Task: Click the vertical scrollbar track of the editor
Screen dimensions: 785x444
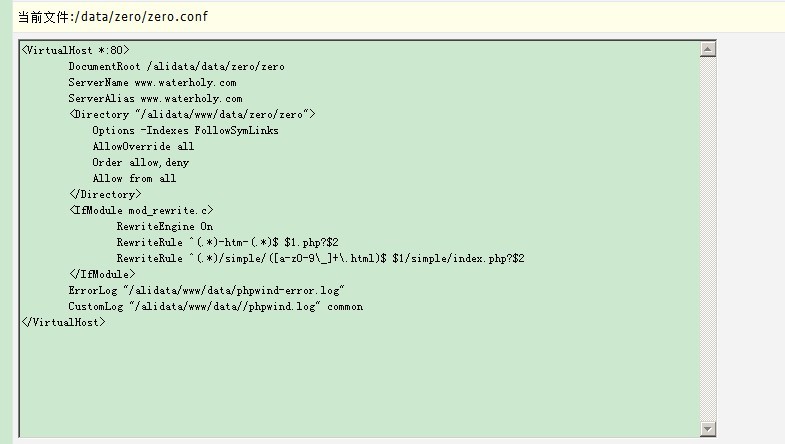Action: (708, 240)
